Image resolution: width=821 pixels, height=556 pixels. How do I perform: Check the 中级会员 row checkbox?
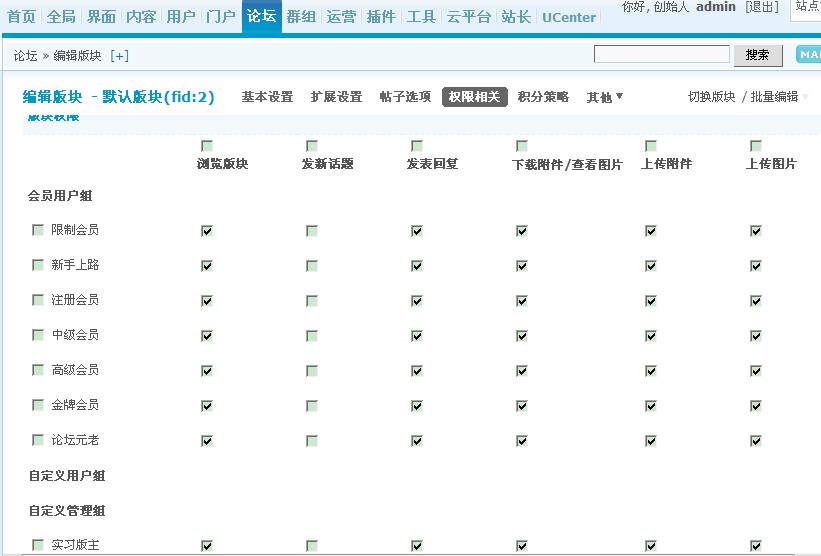click(38, 335)
